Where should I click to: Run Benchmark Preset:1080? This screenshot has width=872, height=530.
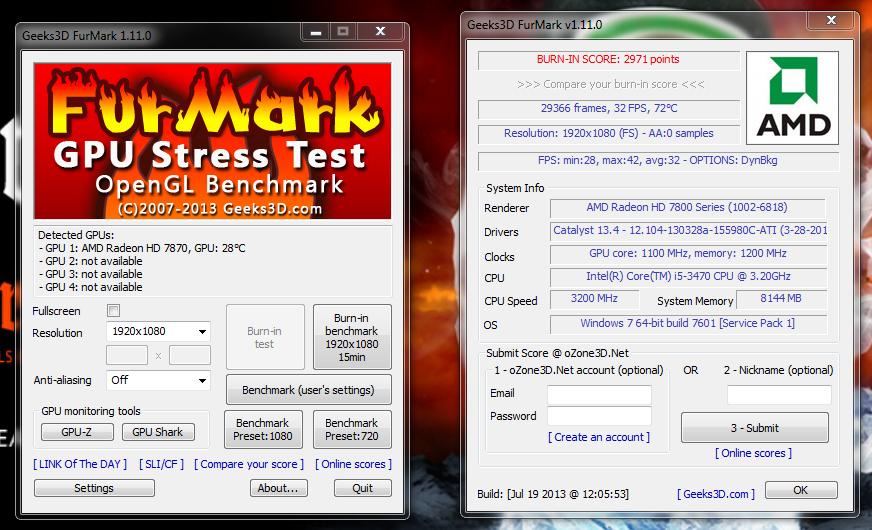263,429
